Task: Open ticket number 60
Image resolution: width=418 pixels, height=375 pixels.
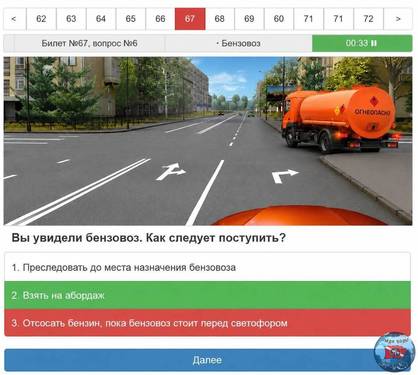Action: (x=279, y=19)
